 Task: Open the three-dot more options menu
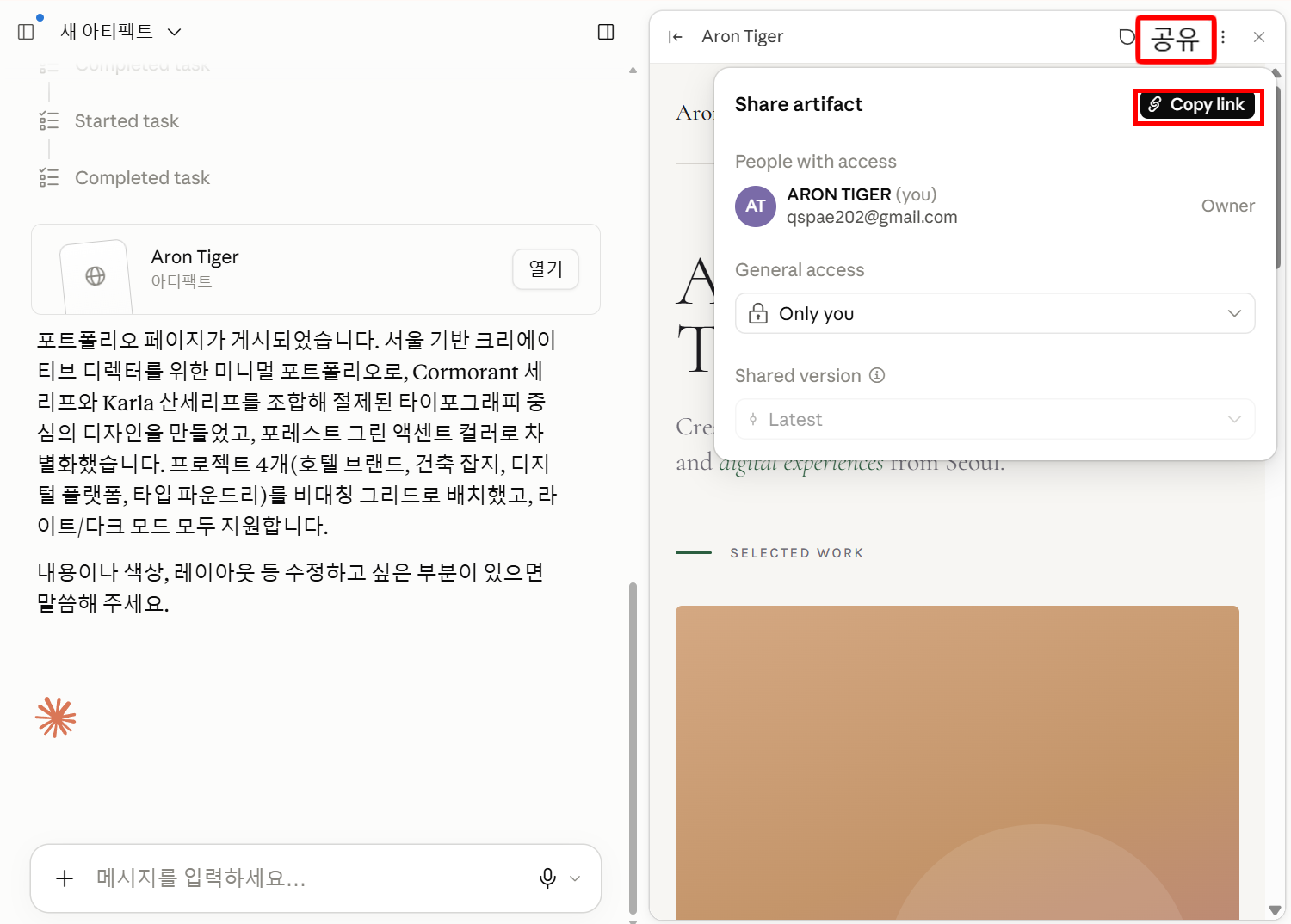(1223, 37)
